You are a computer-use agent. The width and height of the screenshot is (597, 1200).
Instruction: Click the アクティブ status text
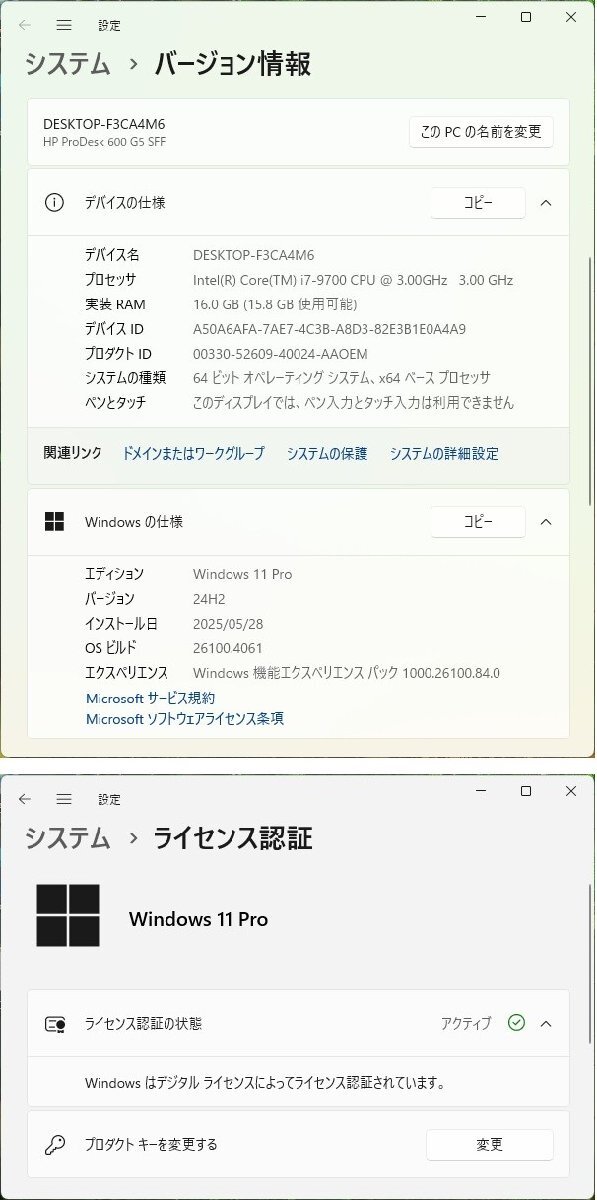point(466,1024)
